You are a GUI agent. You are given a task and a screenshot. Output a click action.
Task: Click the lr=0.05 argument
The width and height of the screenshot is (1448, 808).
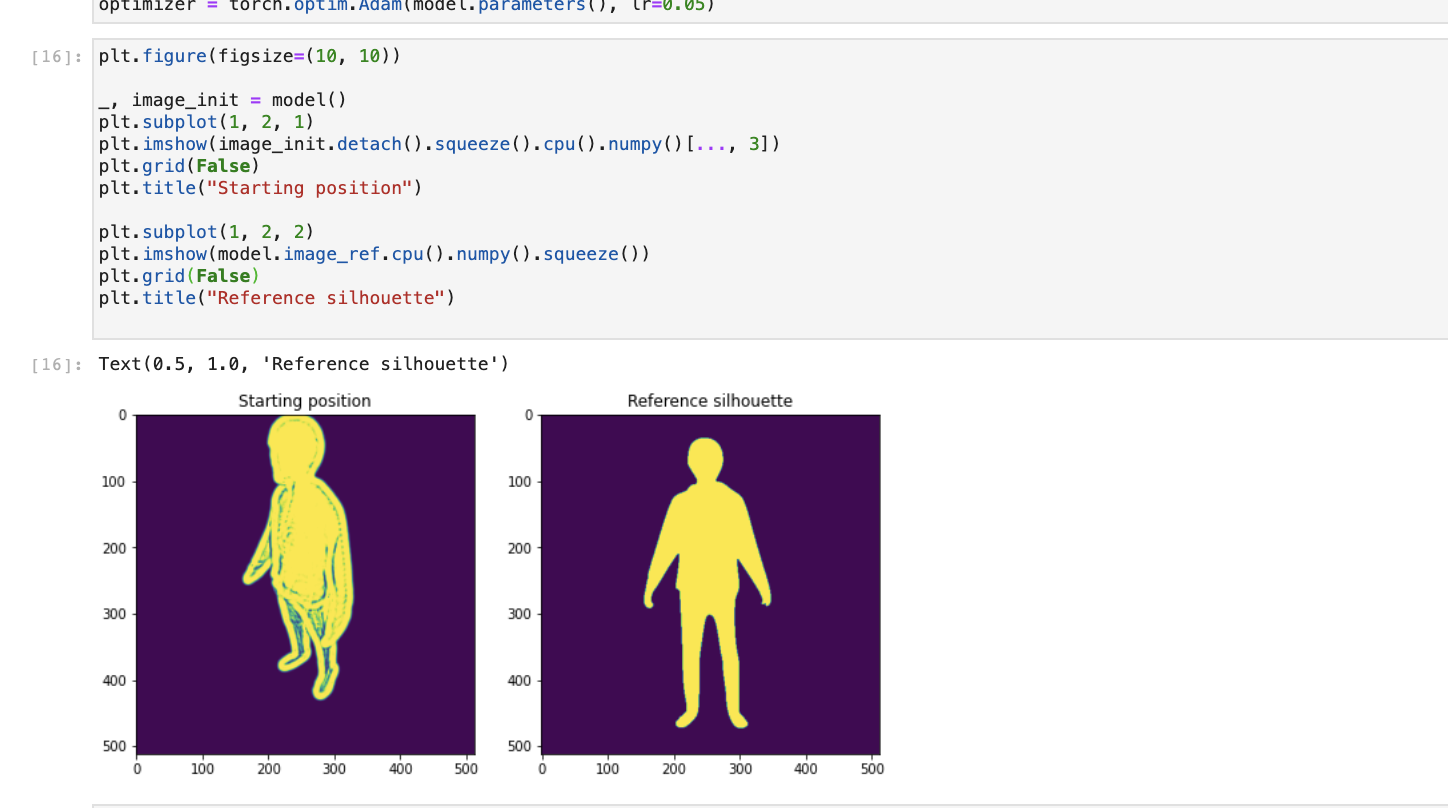tap(672, 6)
